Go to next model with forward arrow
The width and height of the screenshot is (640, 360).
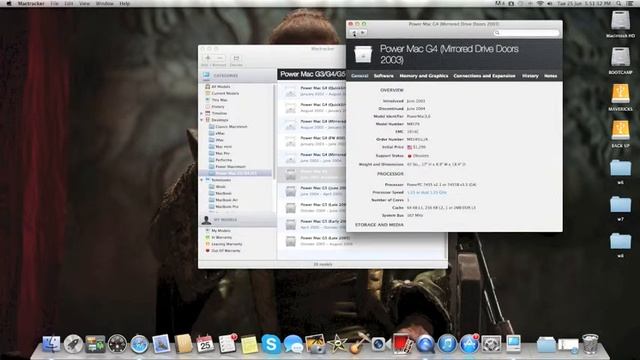coord(363,33)
